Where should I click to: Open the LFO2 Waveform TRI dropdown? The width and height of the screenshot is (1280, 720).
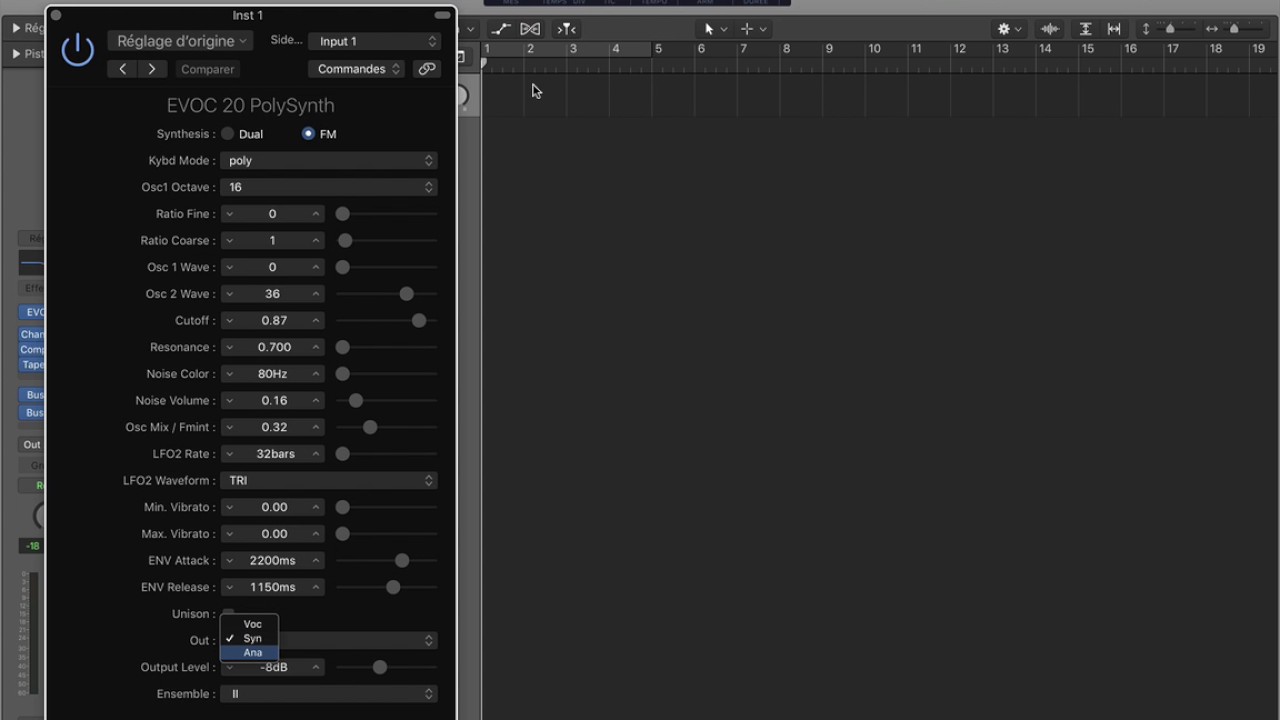click(329, 480)
